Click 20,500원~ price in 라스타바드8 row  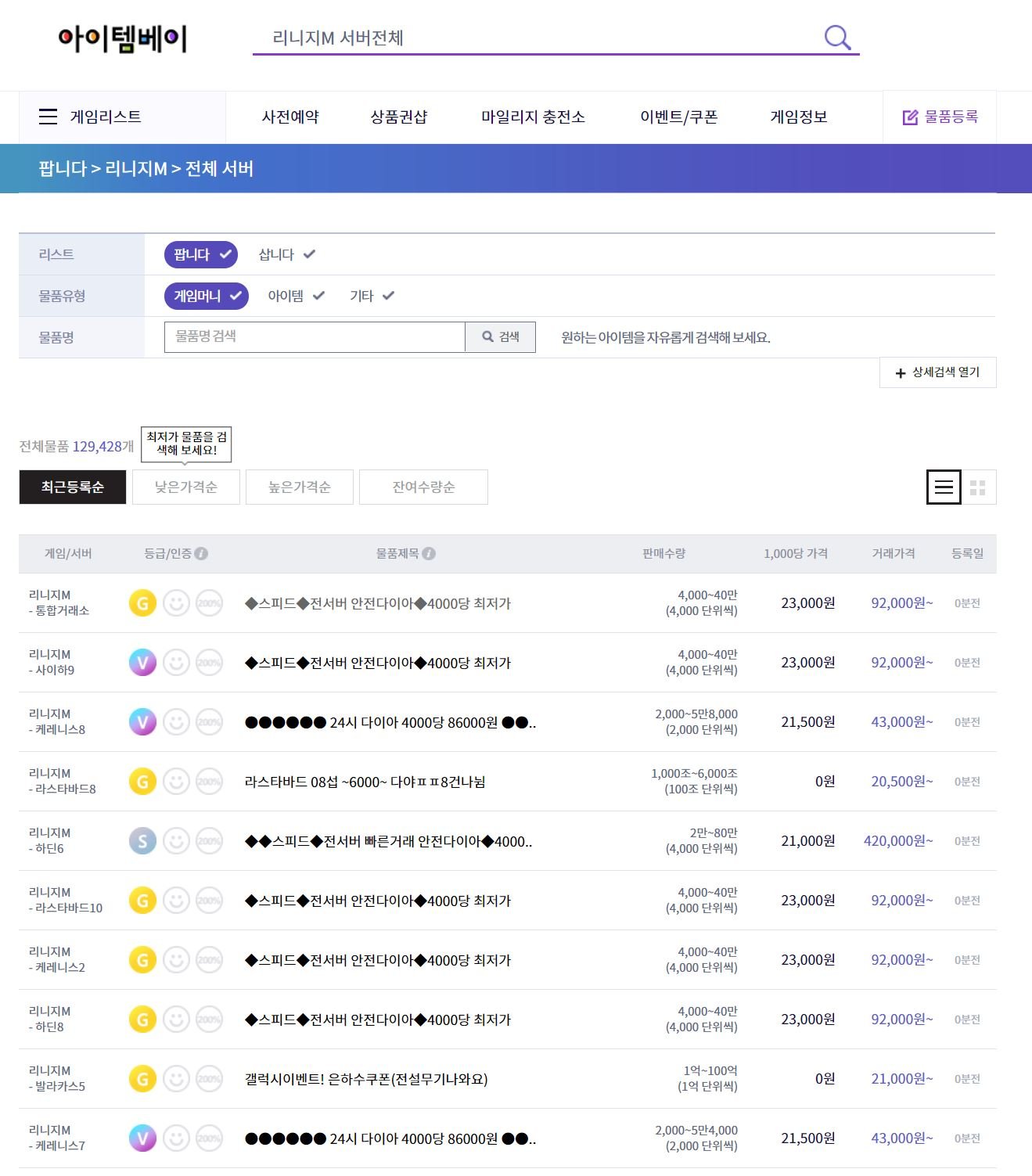point(902,782)
